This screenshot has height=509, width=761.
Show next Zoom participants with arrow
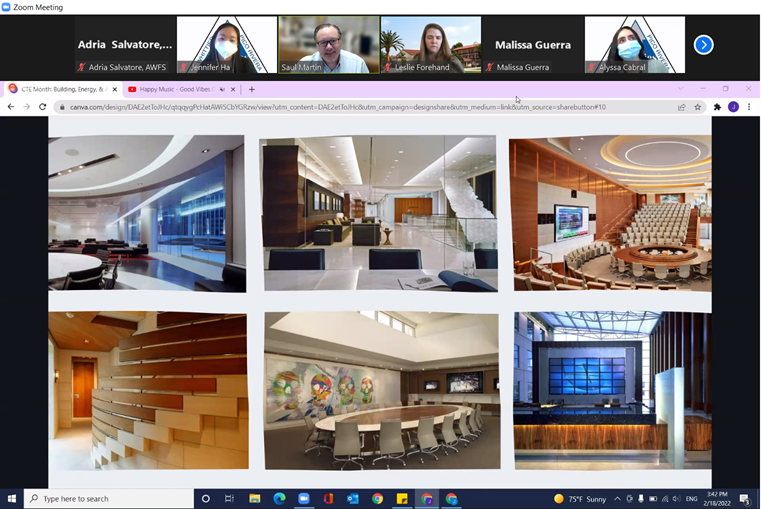coord(703,45)
